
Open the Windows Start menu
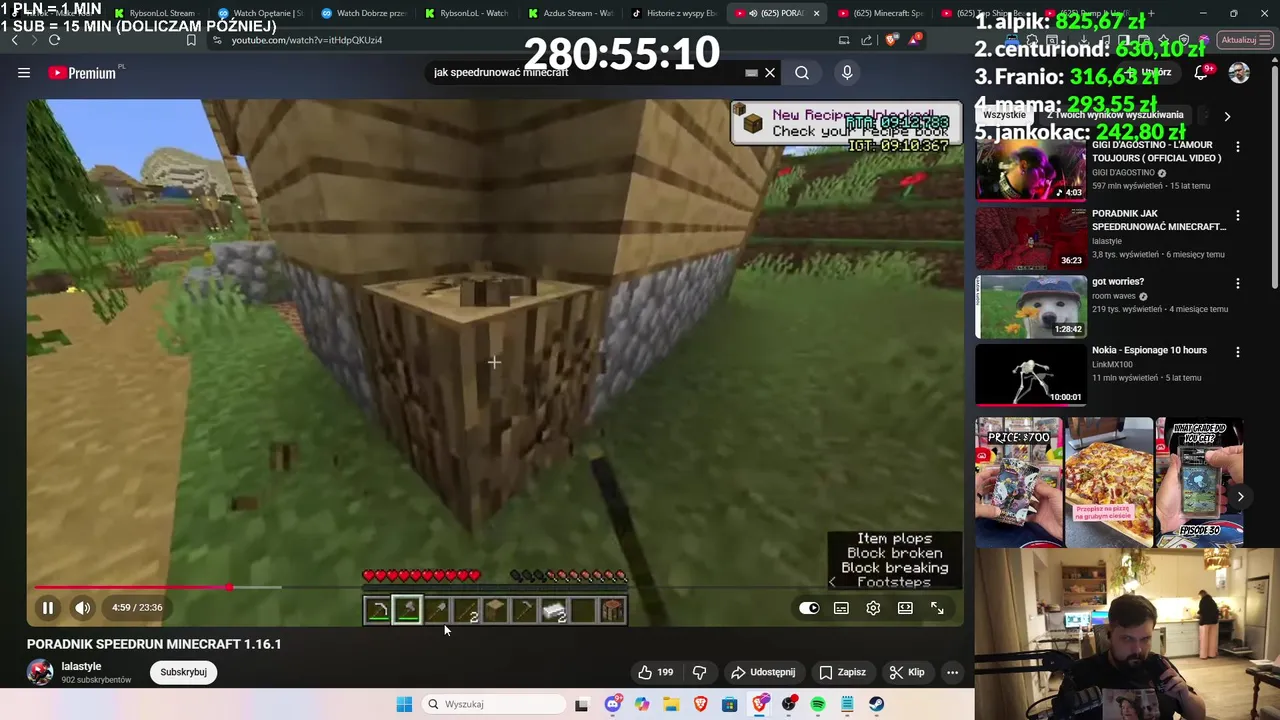(404, 704)
